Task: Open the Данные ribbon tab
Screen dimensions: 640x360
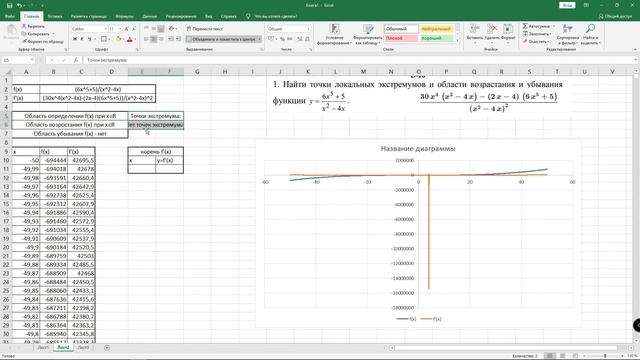Action: [x=149, y=16]
